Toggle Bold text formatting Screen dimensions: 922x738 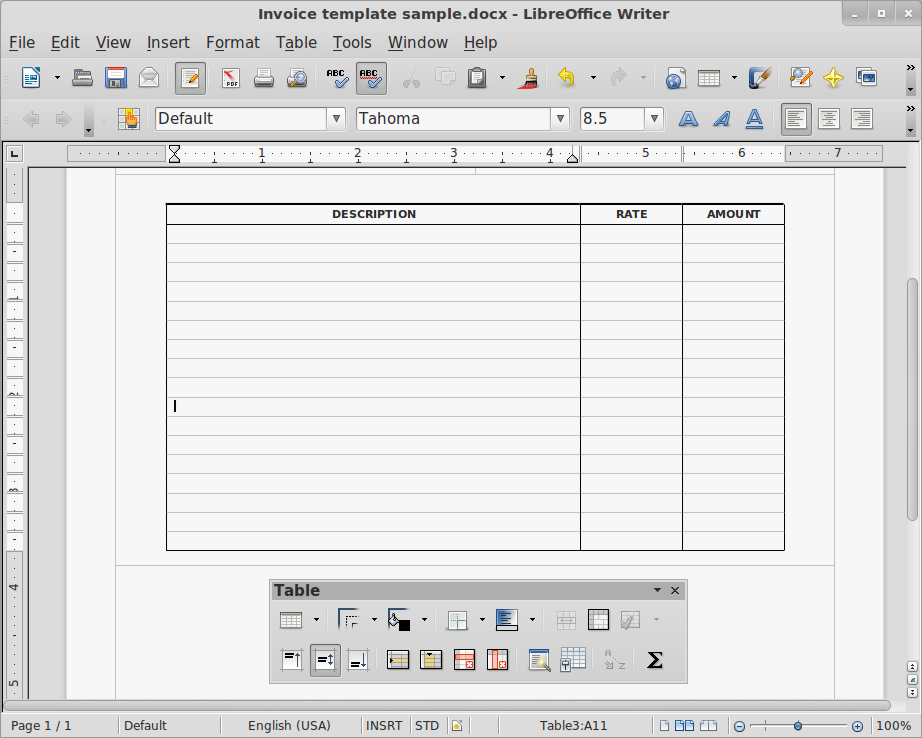688,119
